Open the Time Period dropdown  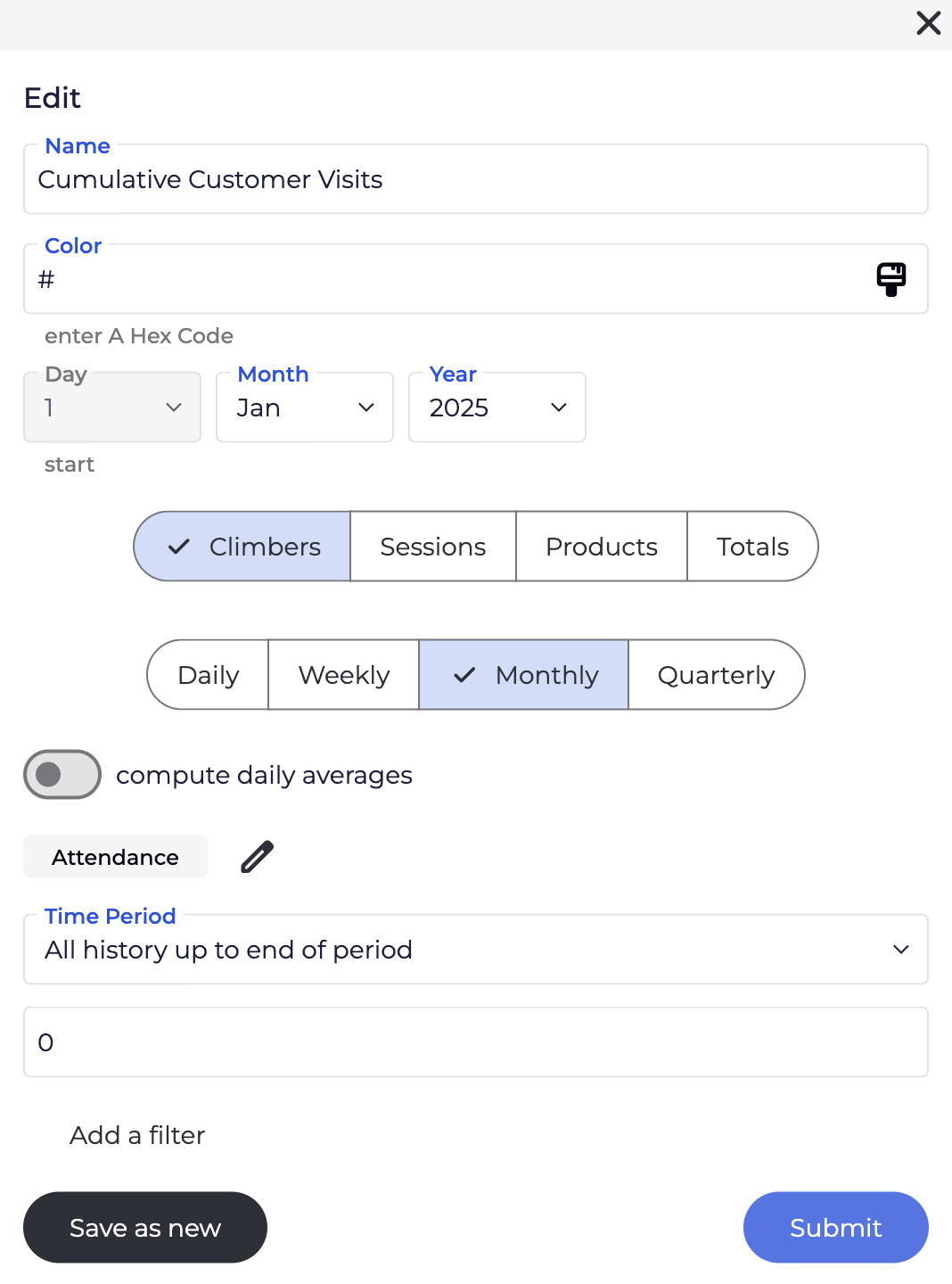tap(476, 950)
